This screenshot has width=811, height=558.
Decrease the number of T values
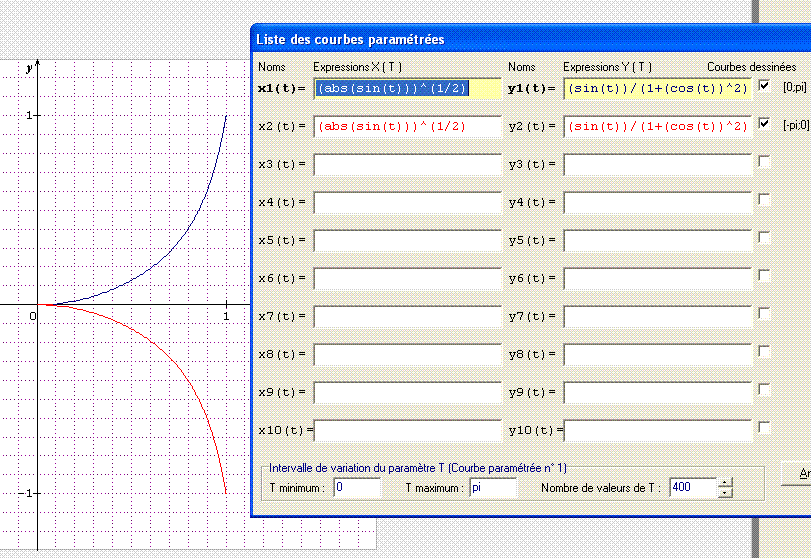click(x=725, y=493)
